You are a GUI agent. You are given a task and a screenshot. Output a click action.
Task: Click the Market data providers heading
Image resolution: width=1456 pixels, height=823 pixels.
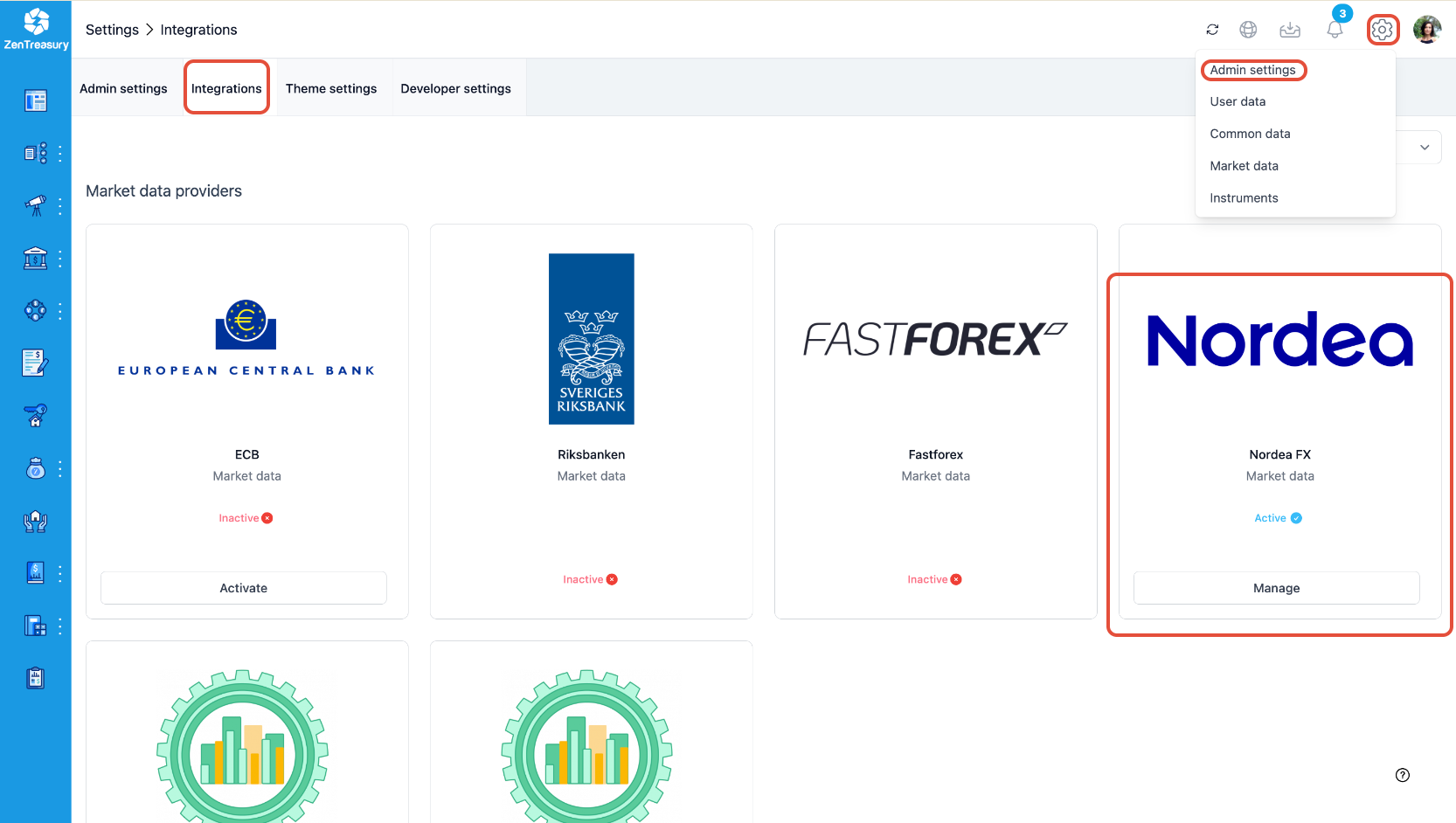tap(164, 191)
